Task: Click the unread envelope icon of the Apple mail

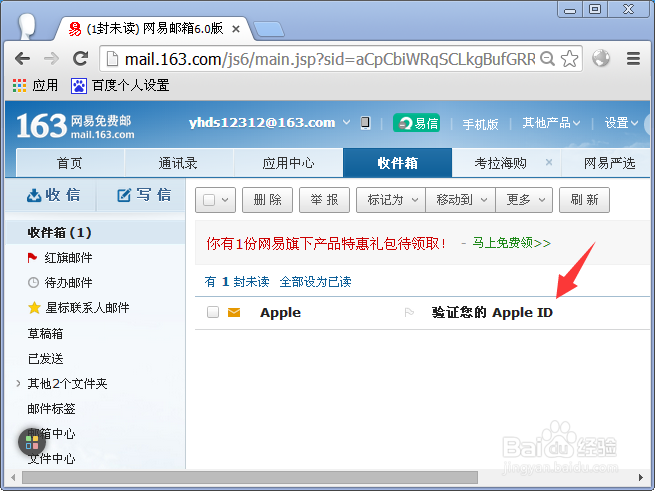Action: [234, 312]
